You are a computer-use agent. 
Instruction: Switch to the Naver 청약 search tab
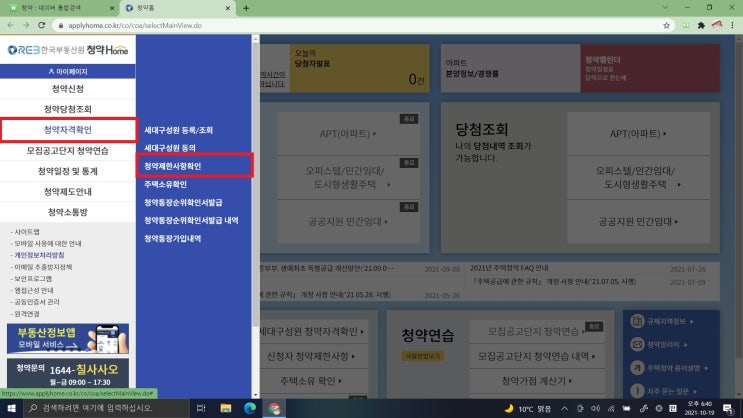click(x=60, y=8)
